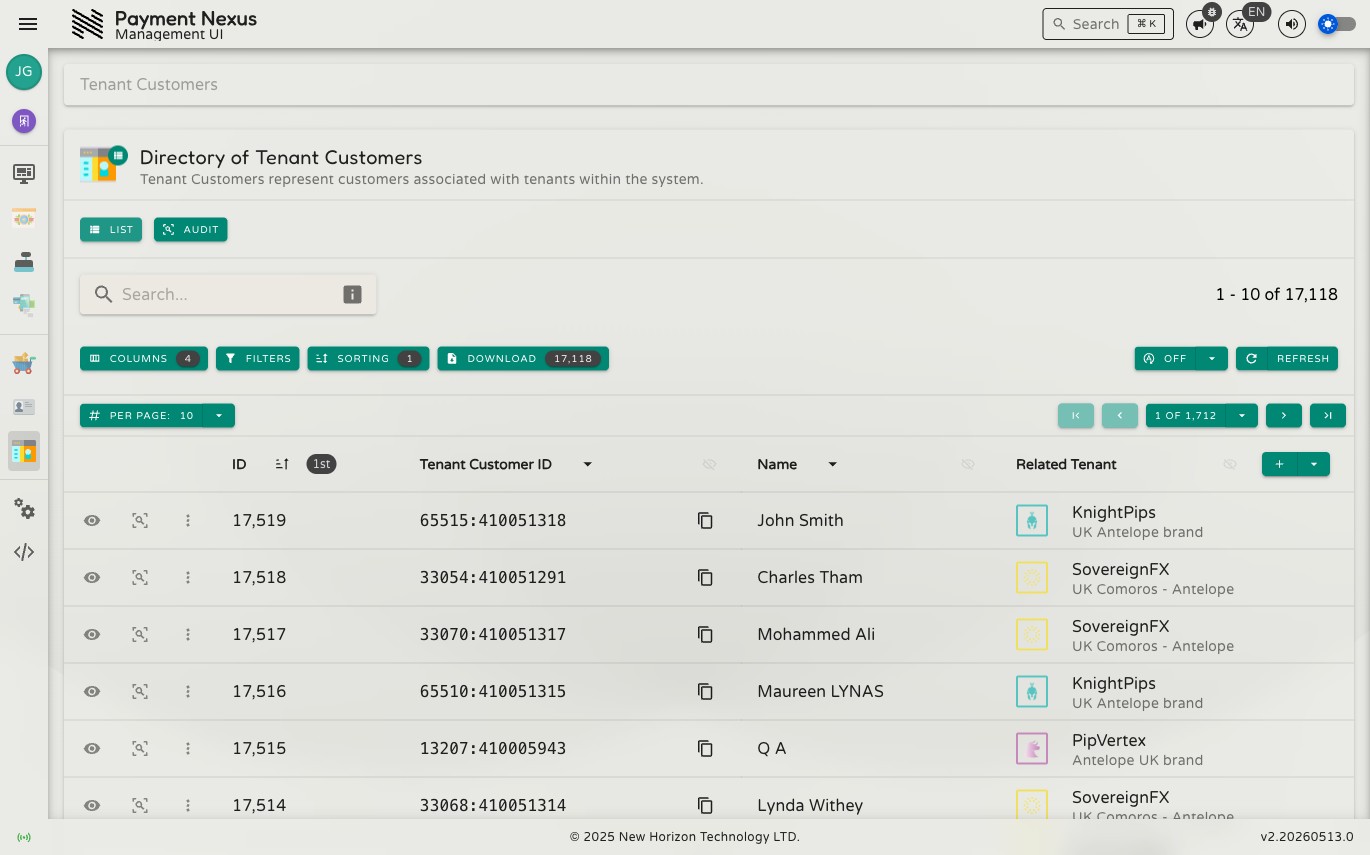Open audit for row 17,519
The image size is (1370, 855).
click(140, 520)
